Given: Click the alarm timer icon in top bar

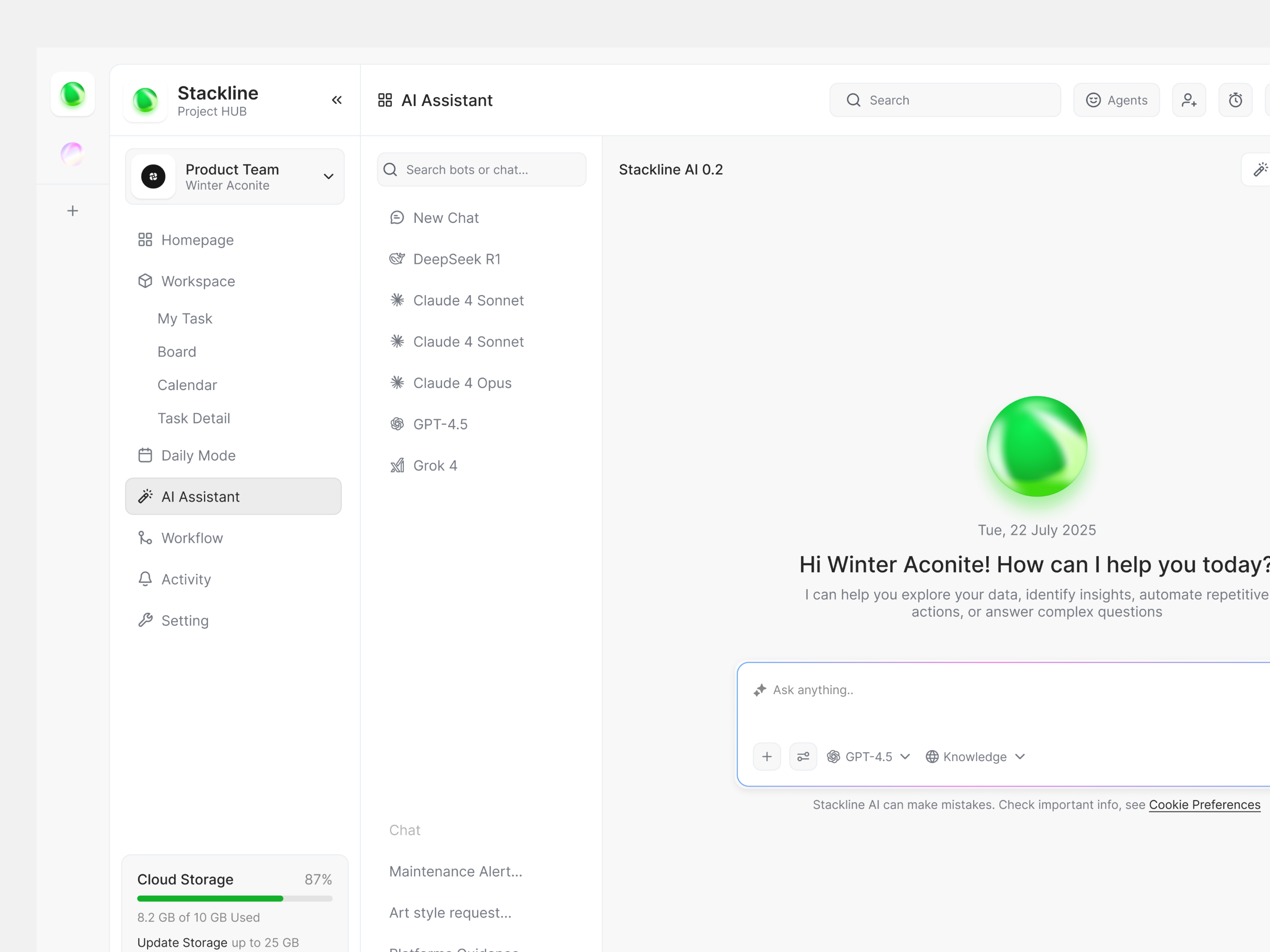Looking at the screenshot, I should tap(1235, 100).
